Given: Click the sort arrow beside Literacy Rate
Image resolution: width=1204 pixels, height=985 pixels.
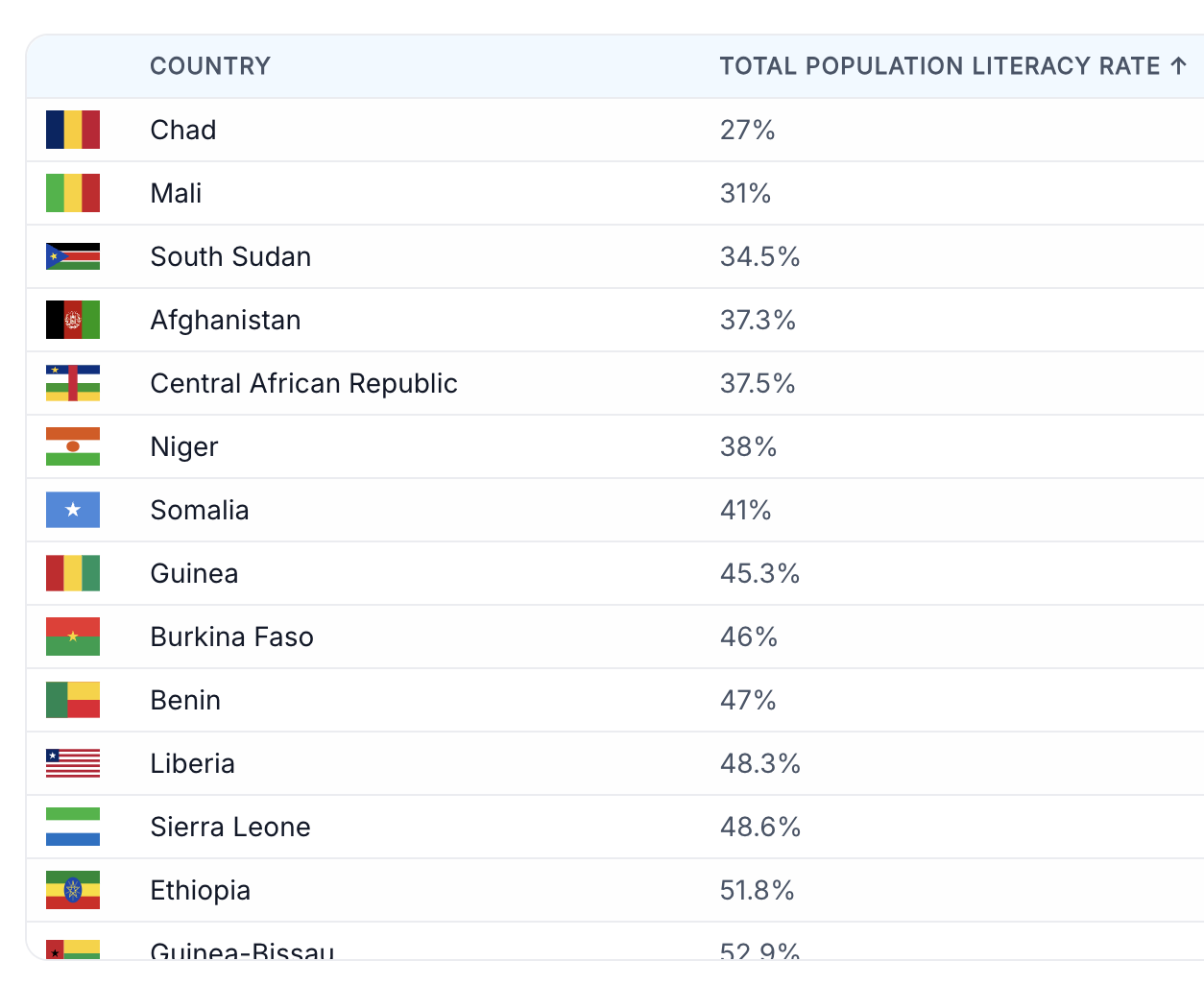Looking at the screenshot, I should (x=1179, y=66).
